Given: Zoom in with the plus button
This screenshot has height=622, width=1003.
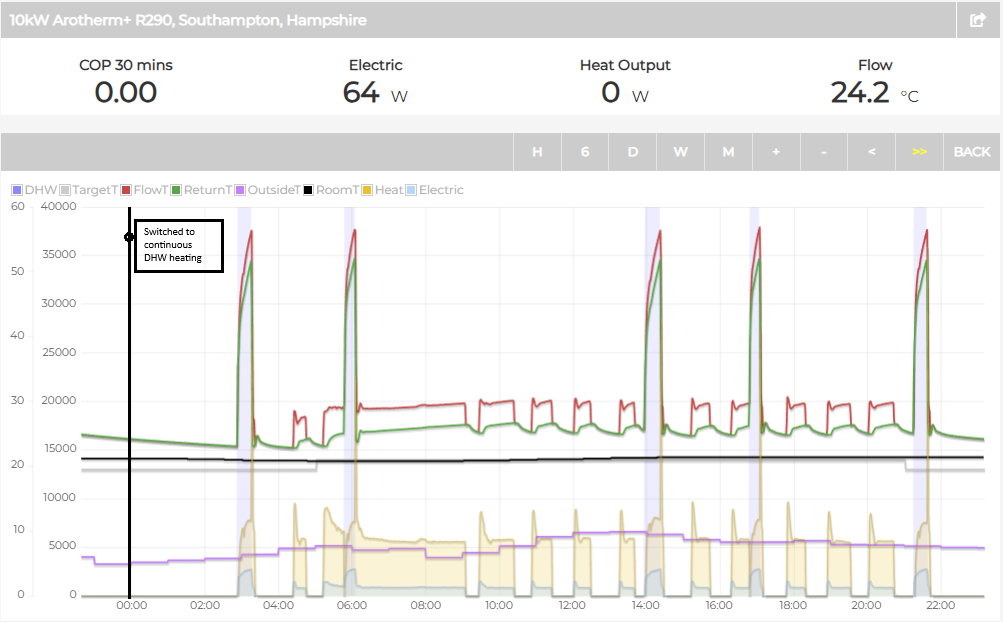Looking at the screenshot, I should point(776,152).
